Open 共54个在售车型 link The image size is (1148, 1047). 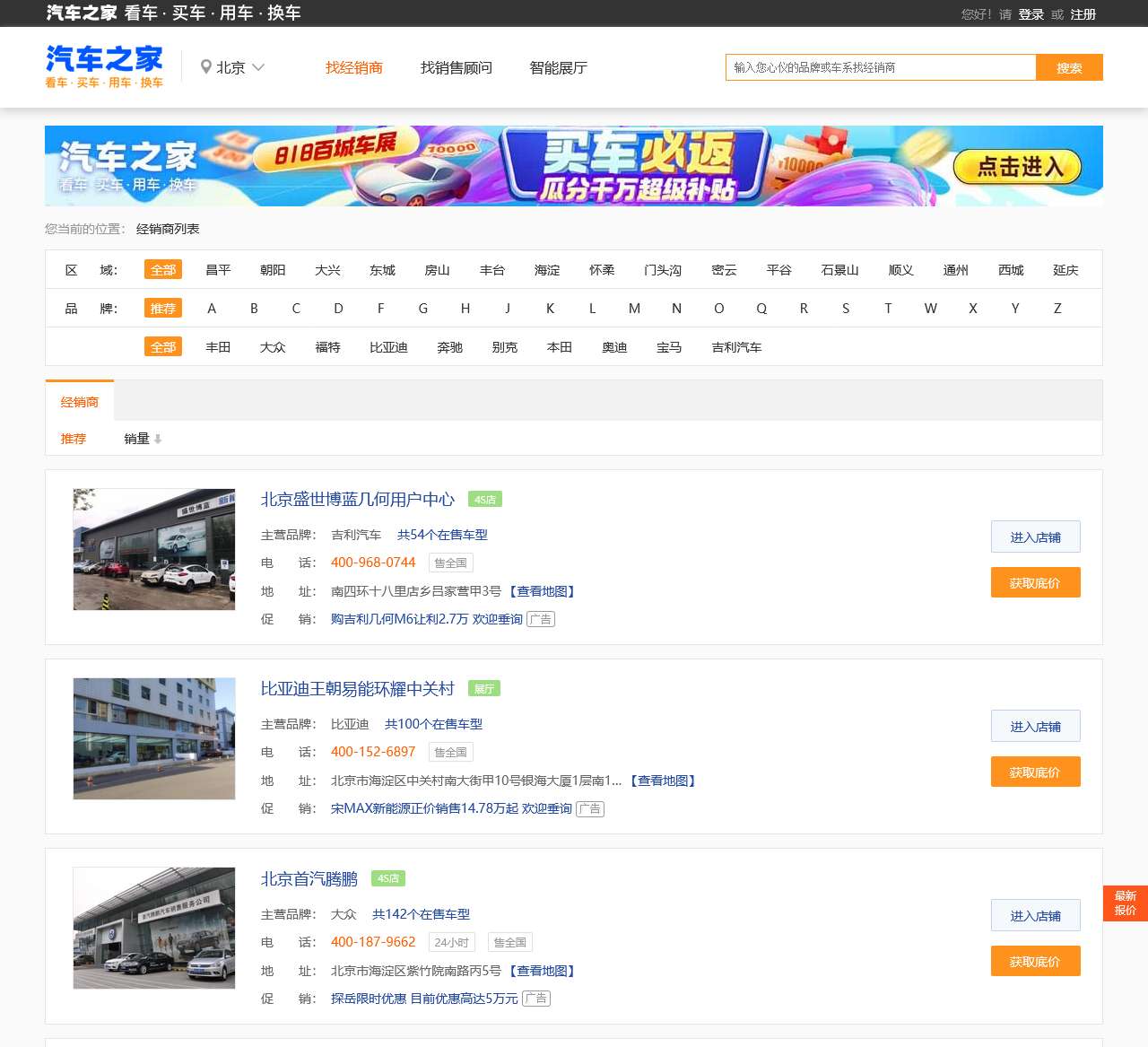pos(442,535)
